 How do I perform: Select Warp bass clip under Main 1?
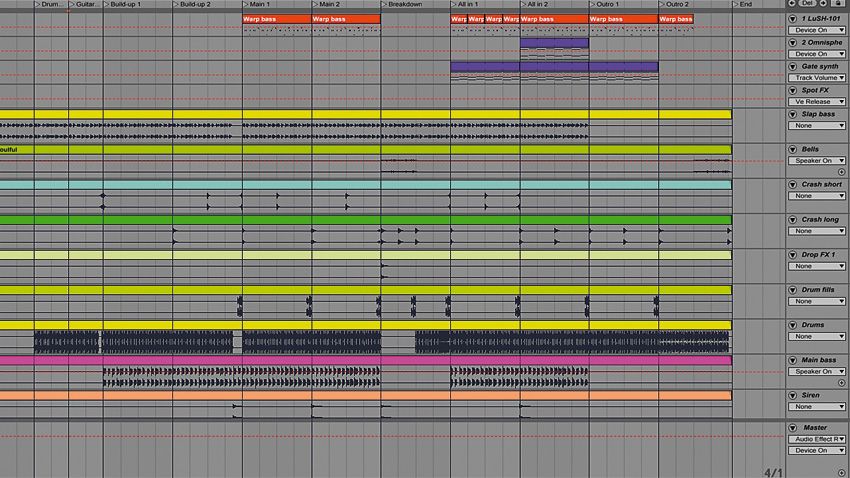coord(277,19)
